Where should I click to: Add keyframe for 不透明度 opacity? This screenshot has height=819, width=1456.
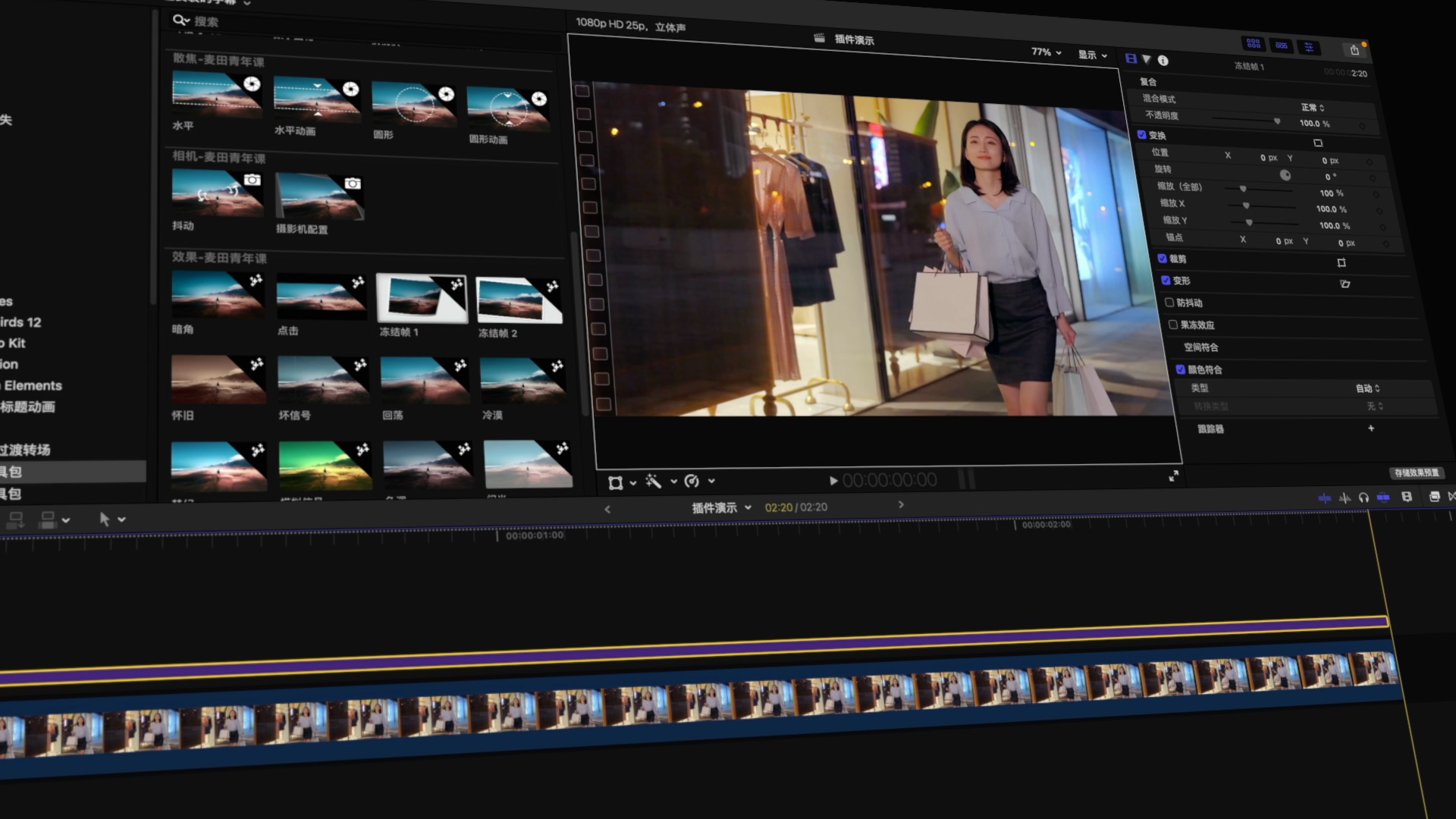[x=1361, y=126]
